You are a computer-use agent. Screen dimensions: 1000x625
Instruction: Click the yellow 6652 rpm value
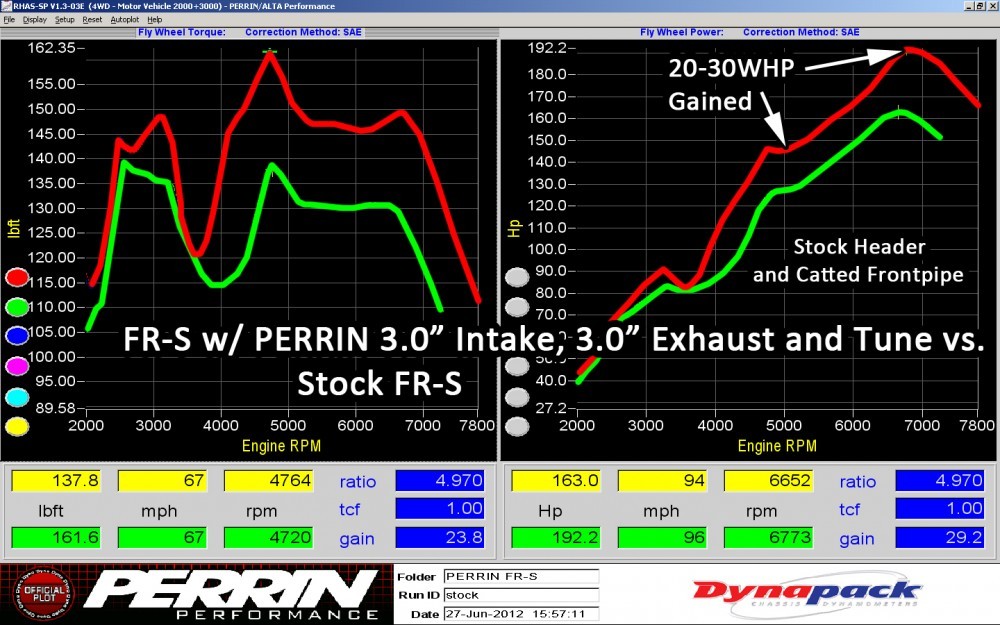(768, 480)
